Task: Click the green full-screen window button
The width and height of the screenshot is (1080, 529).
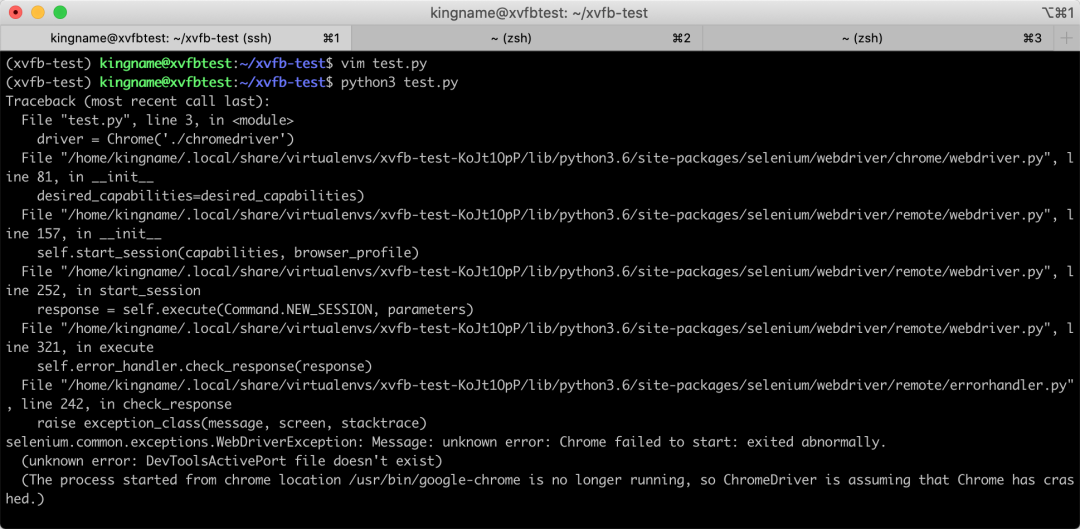Action: coord(60,13)
